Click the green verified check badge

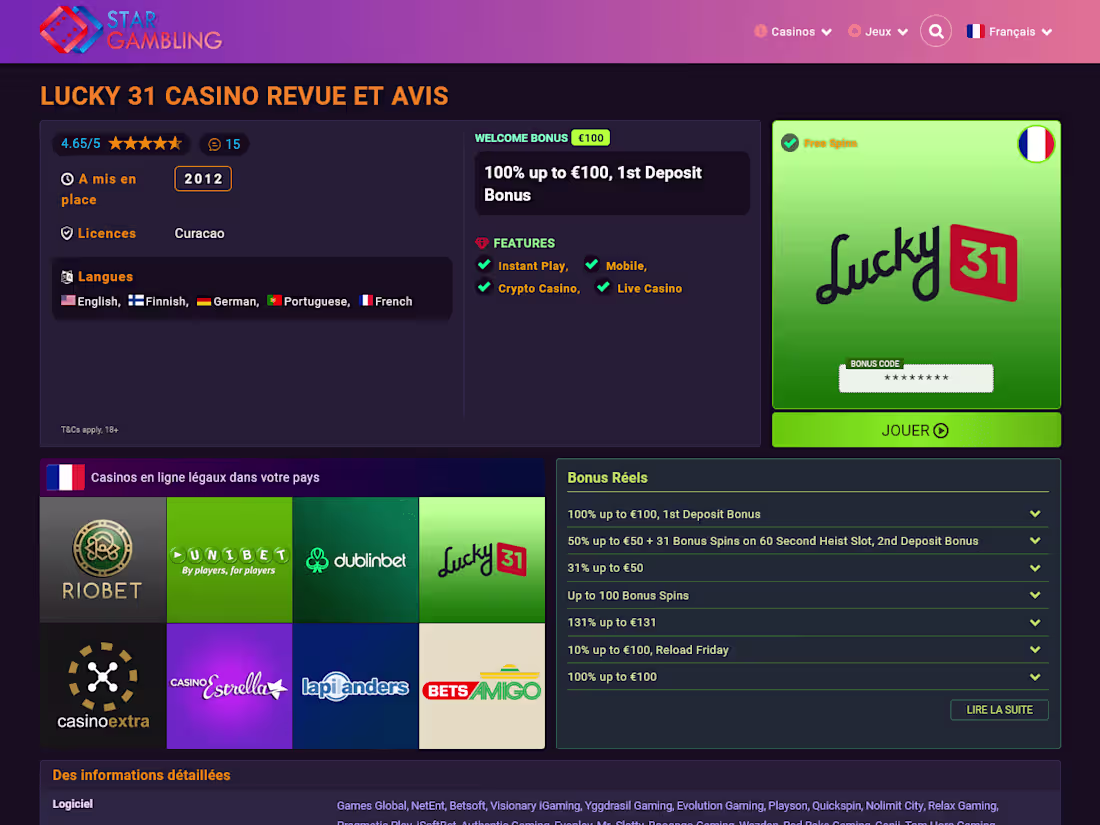[790, 142]
